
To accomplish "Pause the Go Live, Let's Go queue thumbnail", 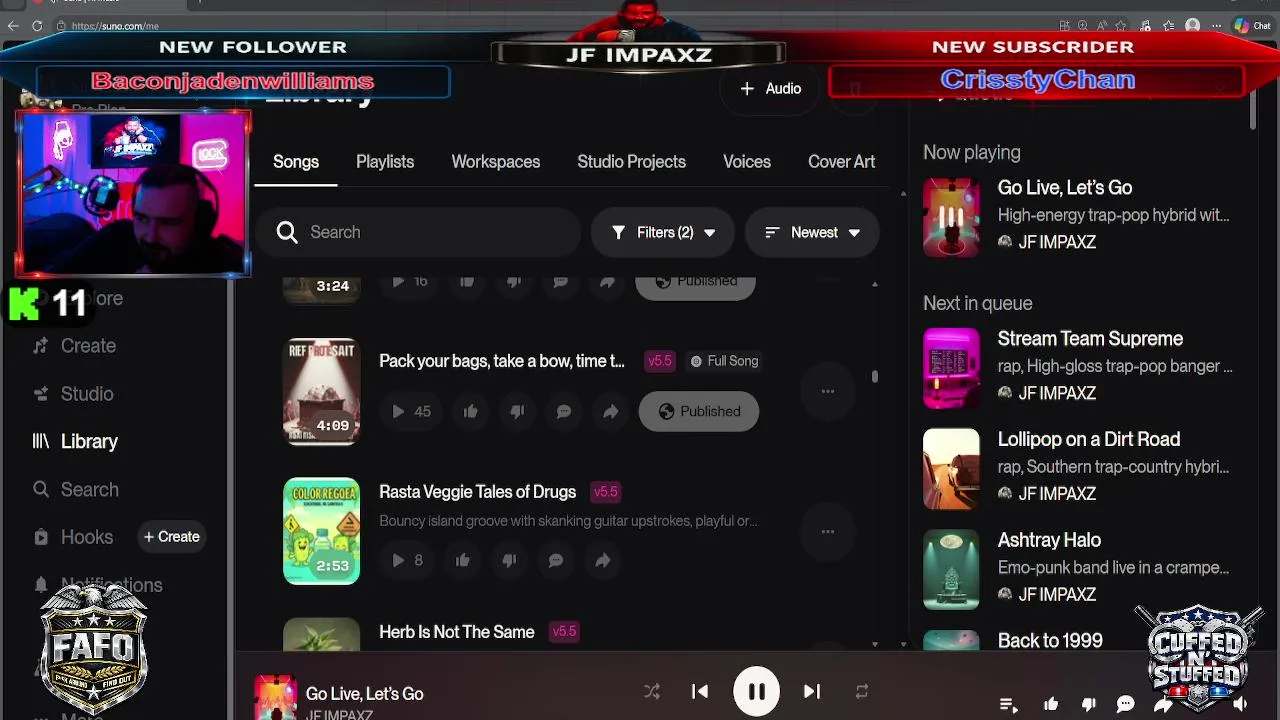I will 951,217.
